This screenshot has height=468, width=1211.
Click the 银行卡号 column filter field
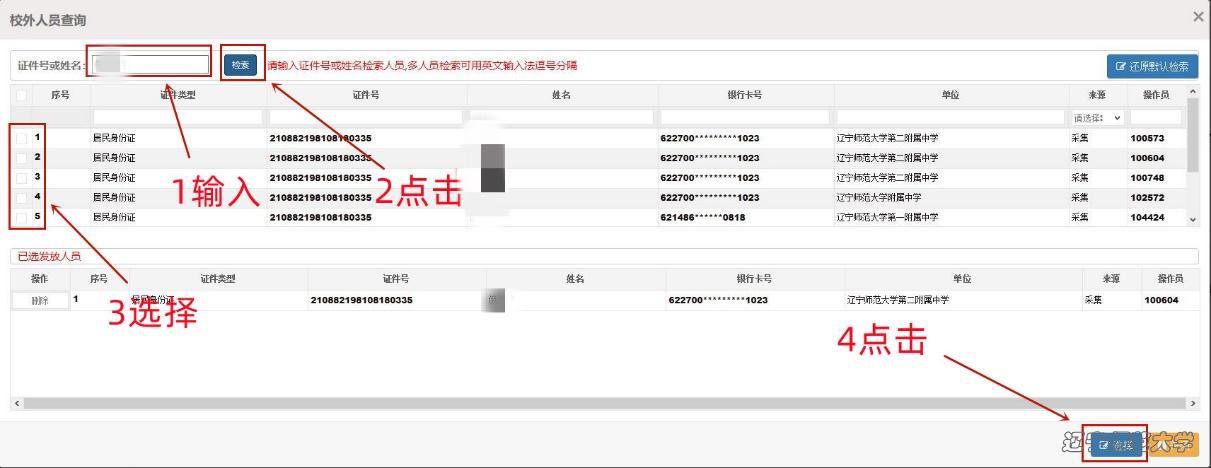coord(745,118)
